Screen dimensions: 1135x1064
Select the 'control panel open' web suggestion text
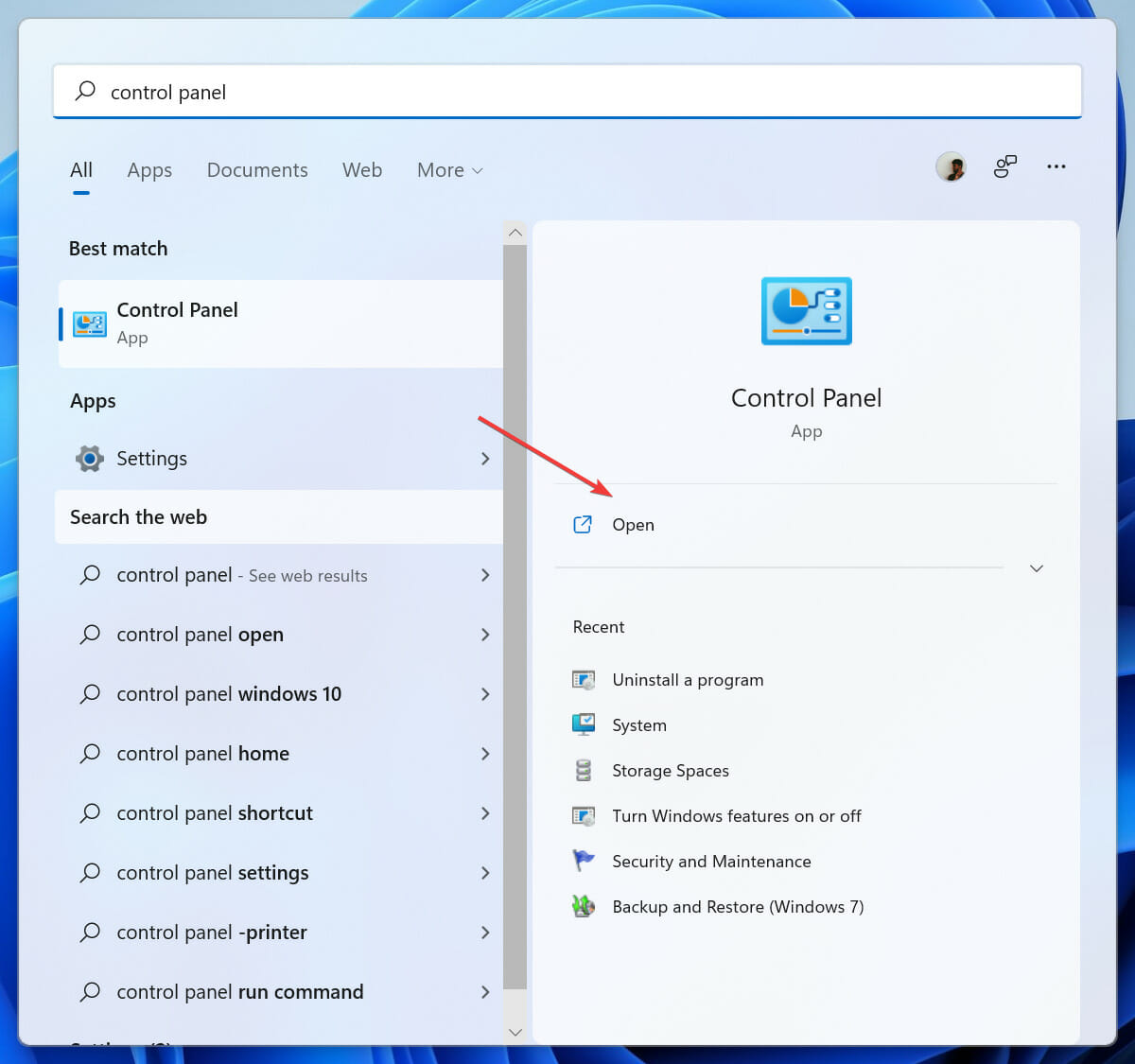tap(200, 635)
